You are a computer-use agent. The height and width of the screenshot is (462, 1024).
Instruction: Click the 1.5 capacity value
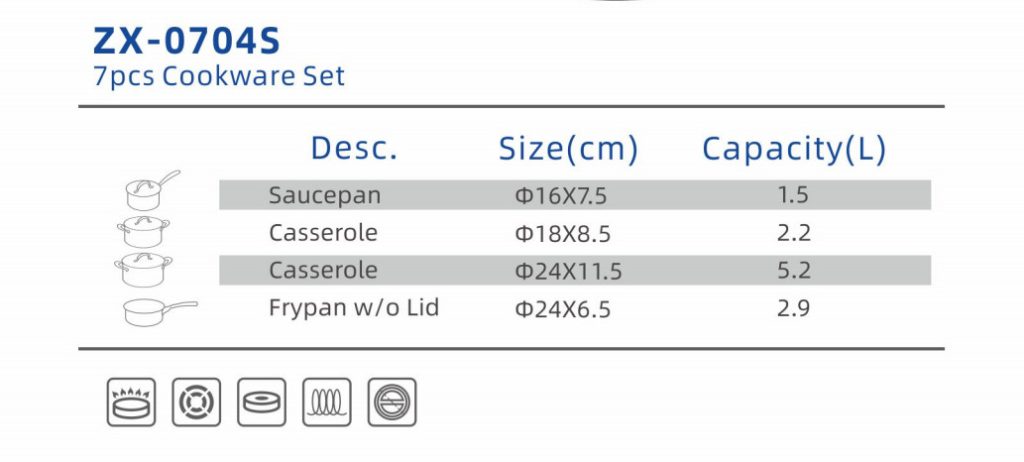[793, 195]
